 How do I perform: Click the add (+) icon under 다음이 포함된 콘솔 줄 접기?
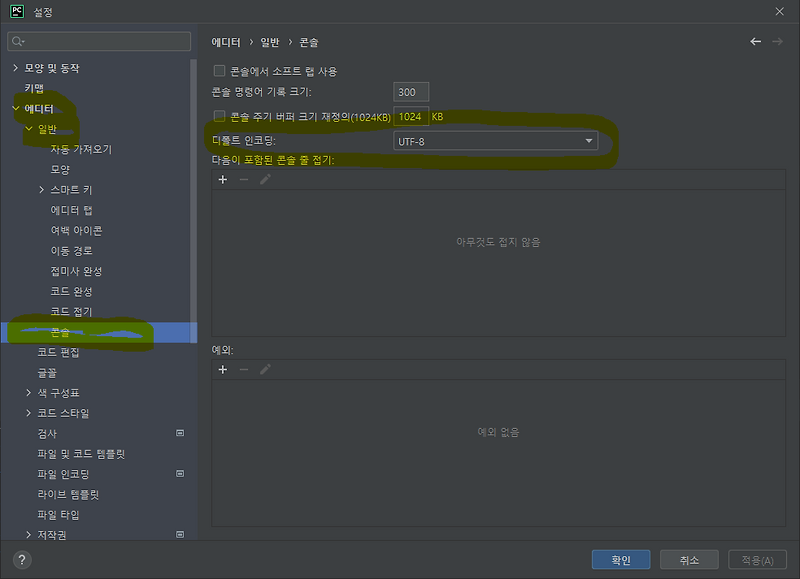pos(222,179)
